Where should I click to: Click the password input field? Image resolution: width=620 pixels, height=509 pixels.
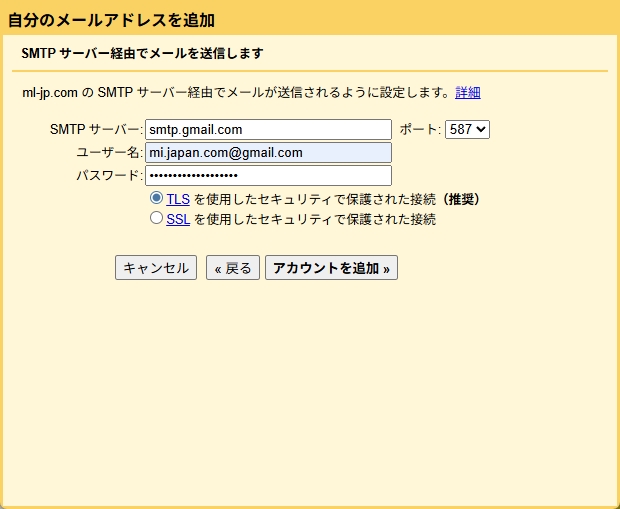268,175
